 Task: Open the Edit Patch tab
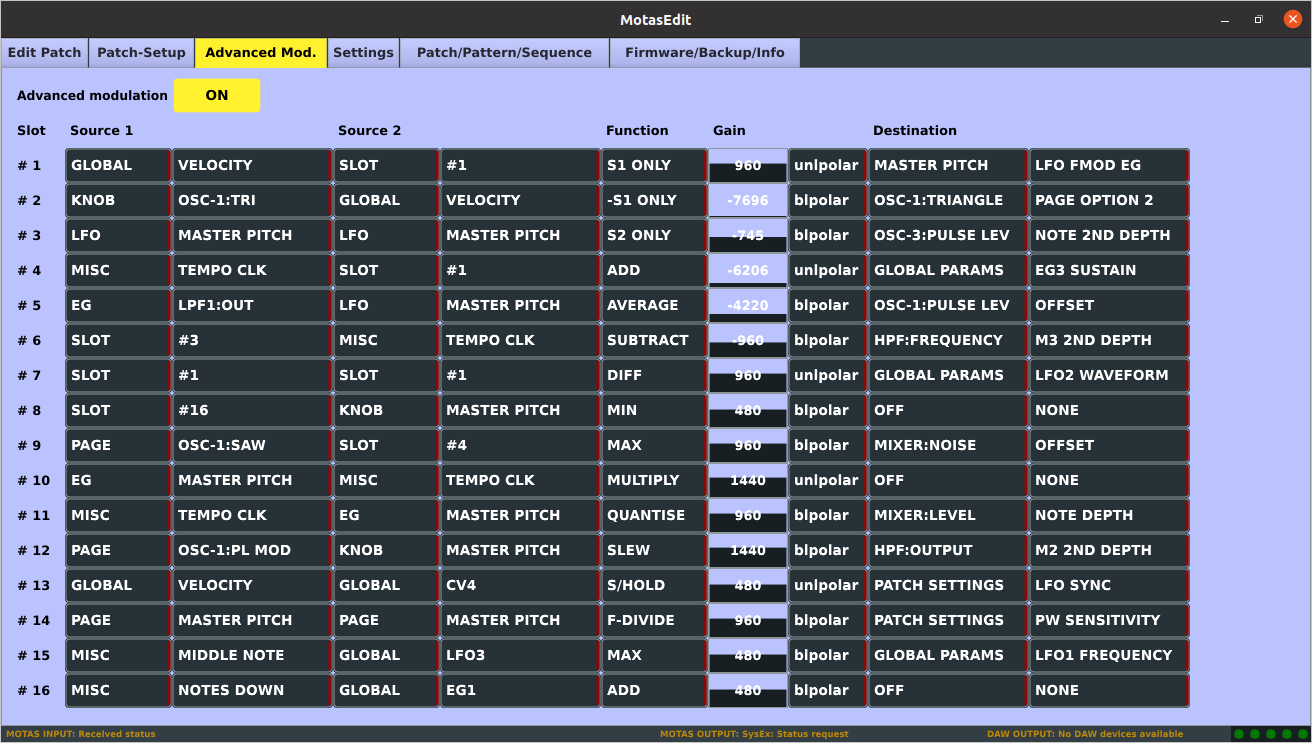click(44, 53)
